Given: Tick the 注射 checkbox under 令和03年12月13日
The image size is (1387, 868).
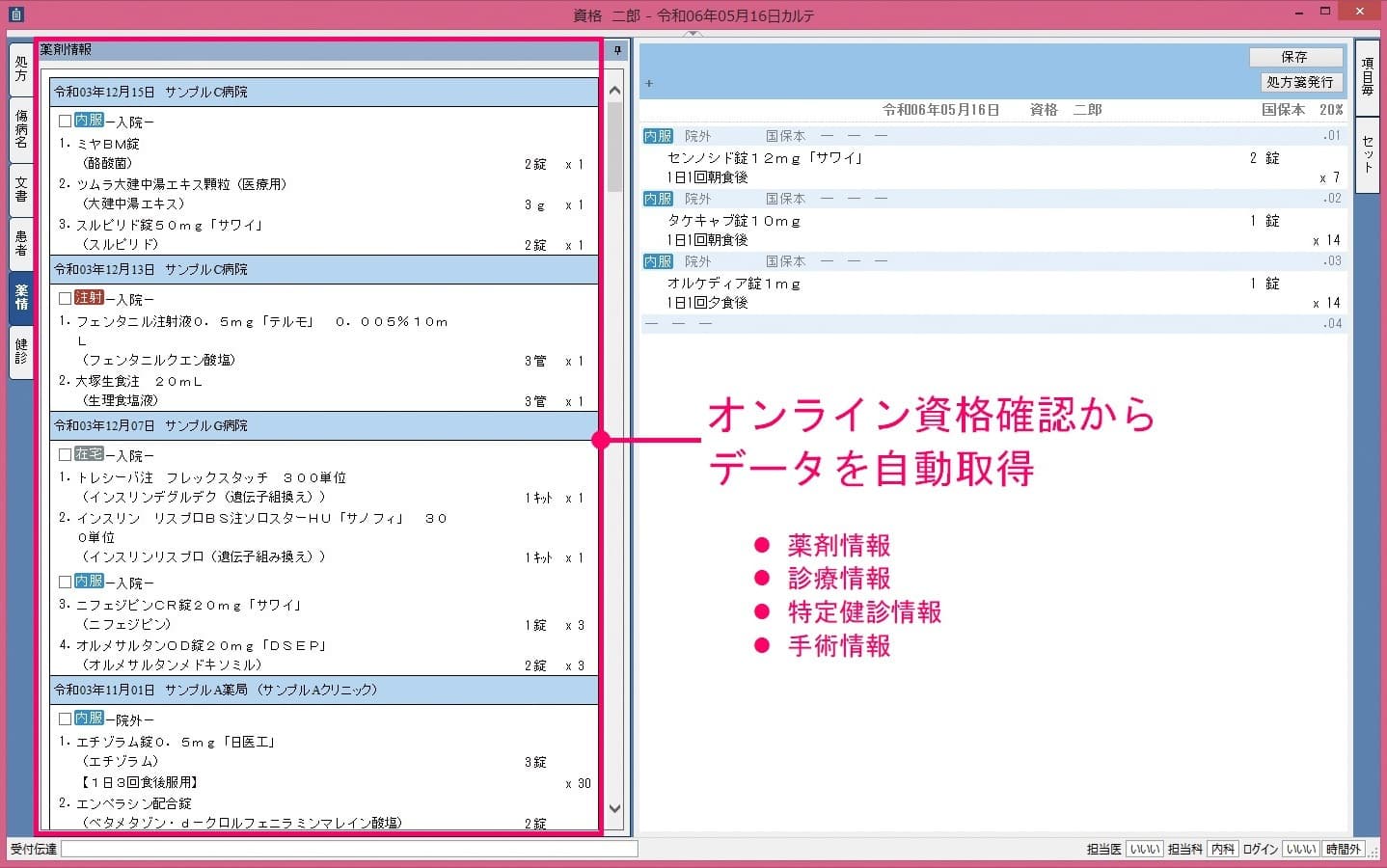Looking at the screenshot, I should [x=65, y=299].
